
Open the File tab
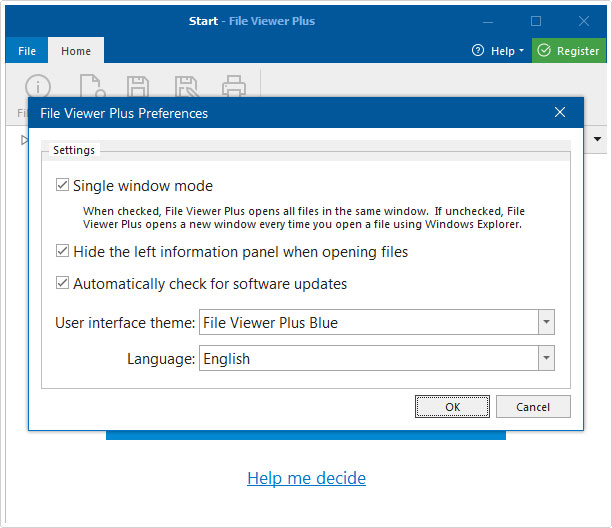27,50
